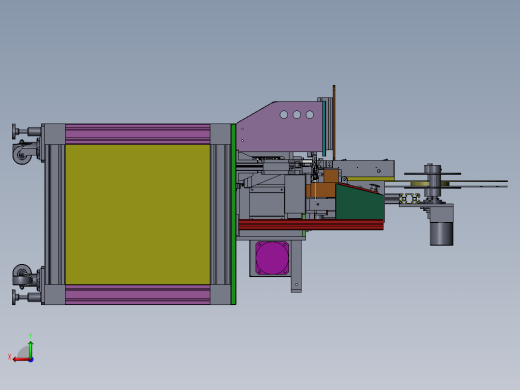Select the thin brown vertical bar
520x390 pixels.
(334, 122)
